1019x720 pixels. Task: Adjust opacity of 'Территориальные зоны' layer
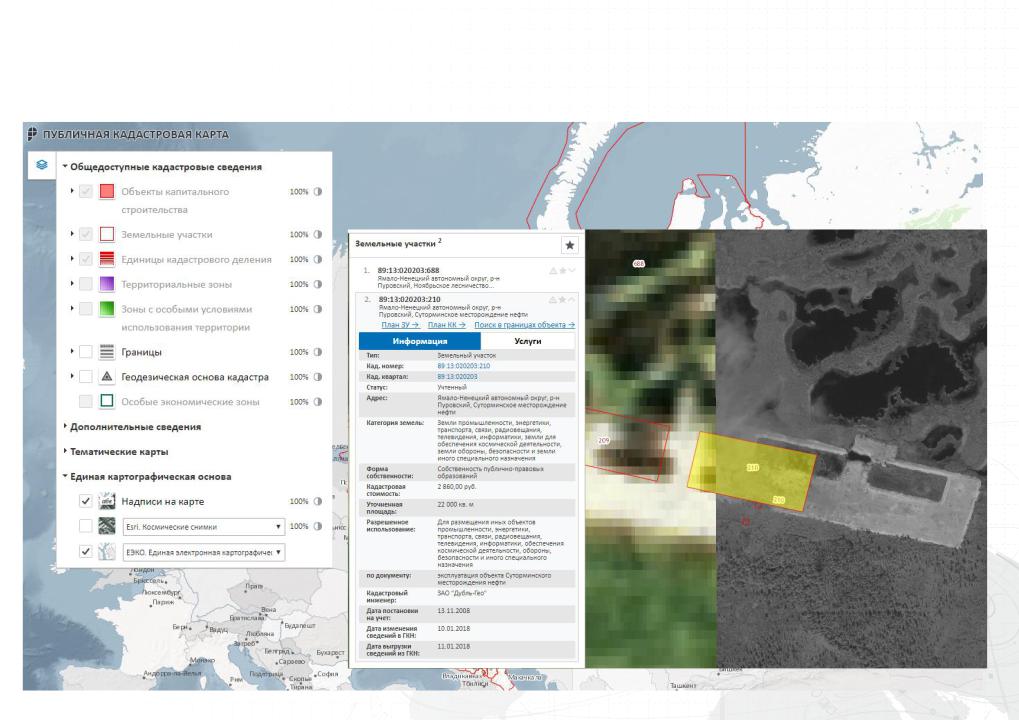click(x=318, y=284)
